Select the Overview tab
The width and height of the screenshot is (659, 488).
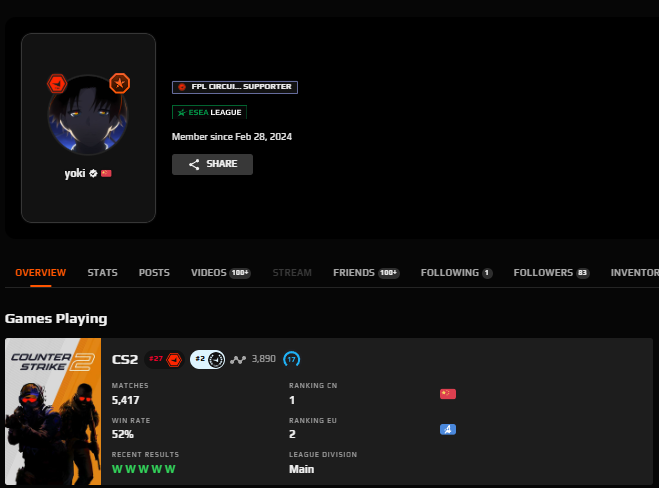point(41,273)
